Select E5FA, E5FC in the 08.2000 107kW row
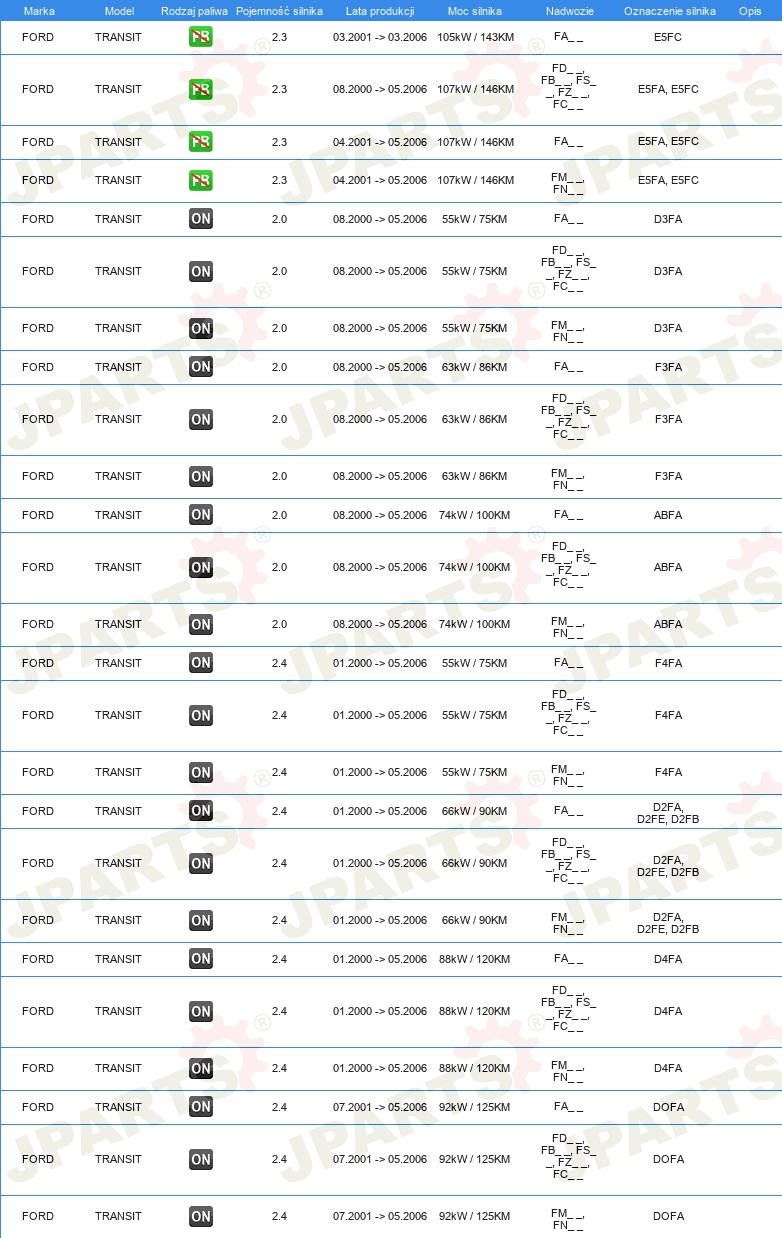The height and width of the screenshot is (1238, 782). (668, 89)
